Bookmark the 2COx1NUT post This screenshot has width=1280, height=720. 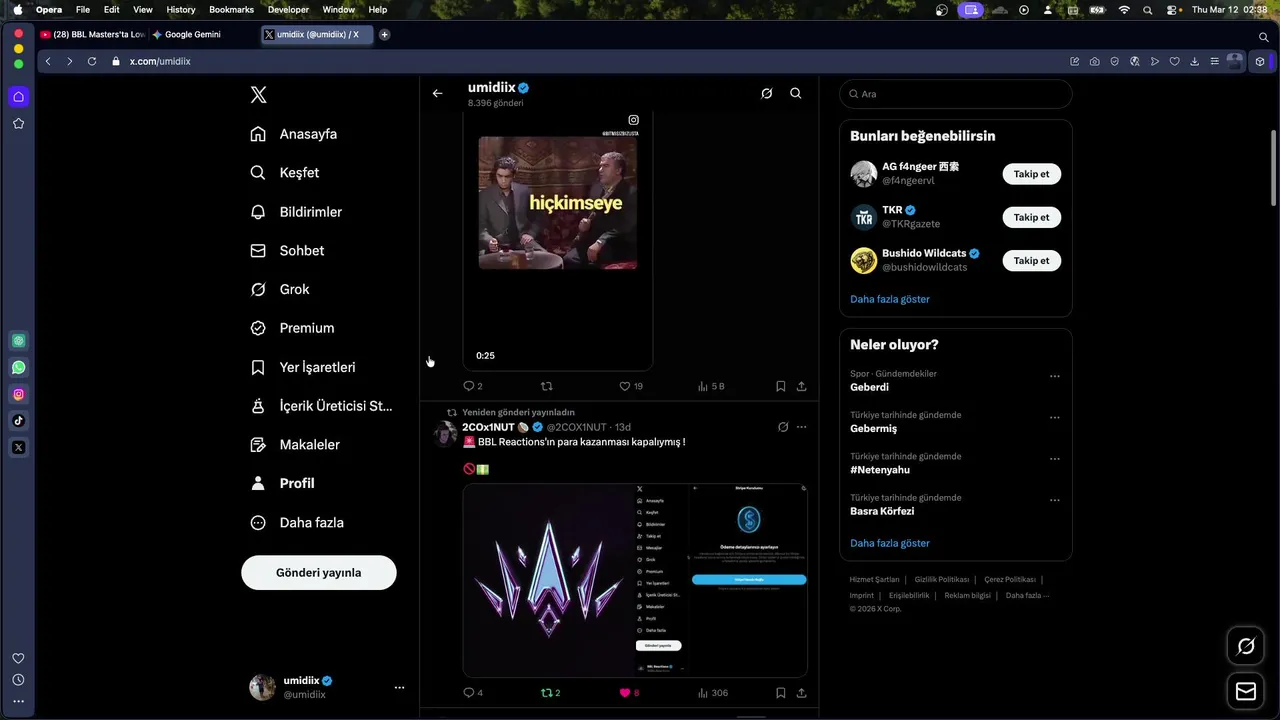[x=781, y=692]
